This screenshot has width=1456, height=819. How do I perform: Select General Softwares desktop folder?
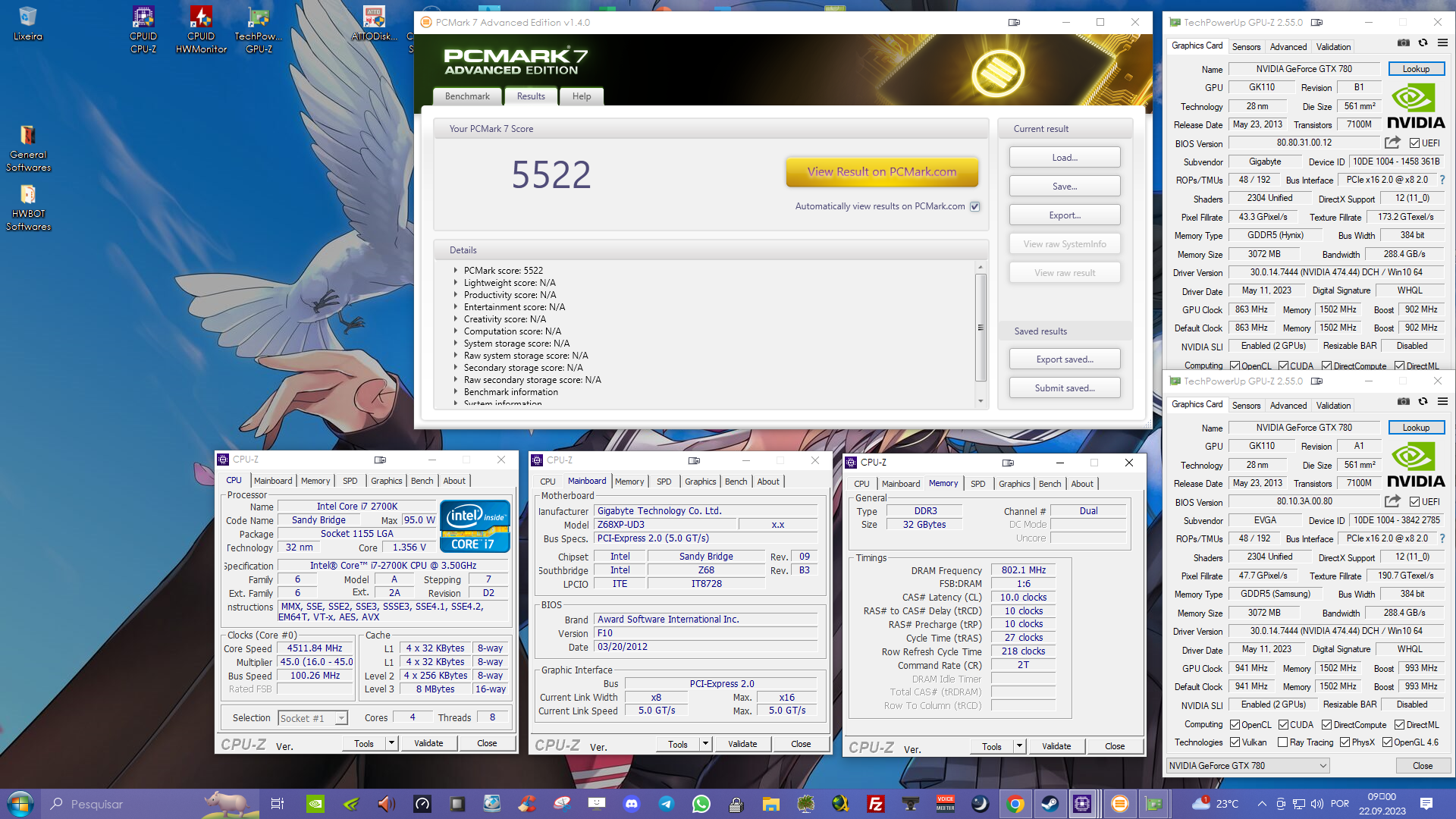pos(28,149)
